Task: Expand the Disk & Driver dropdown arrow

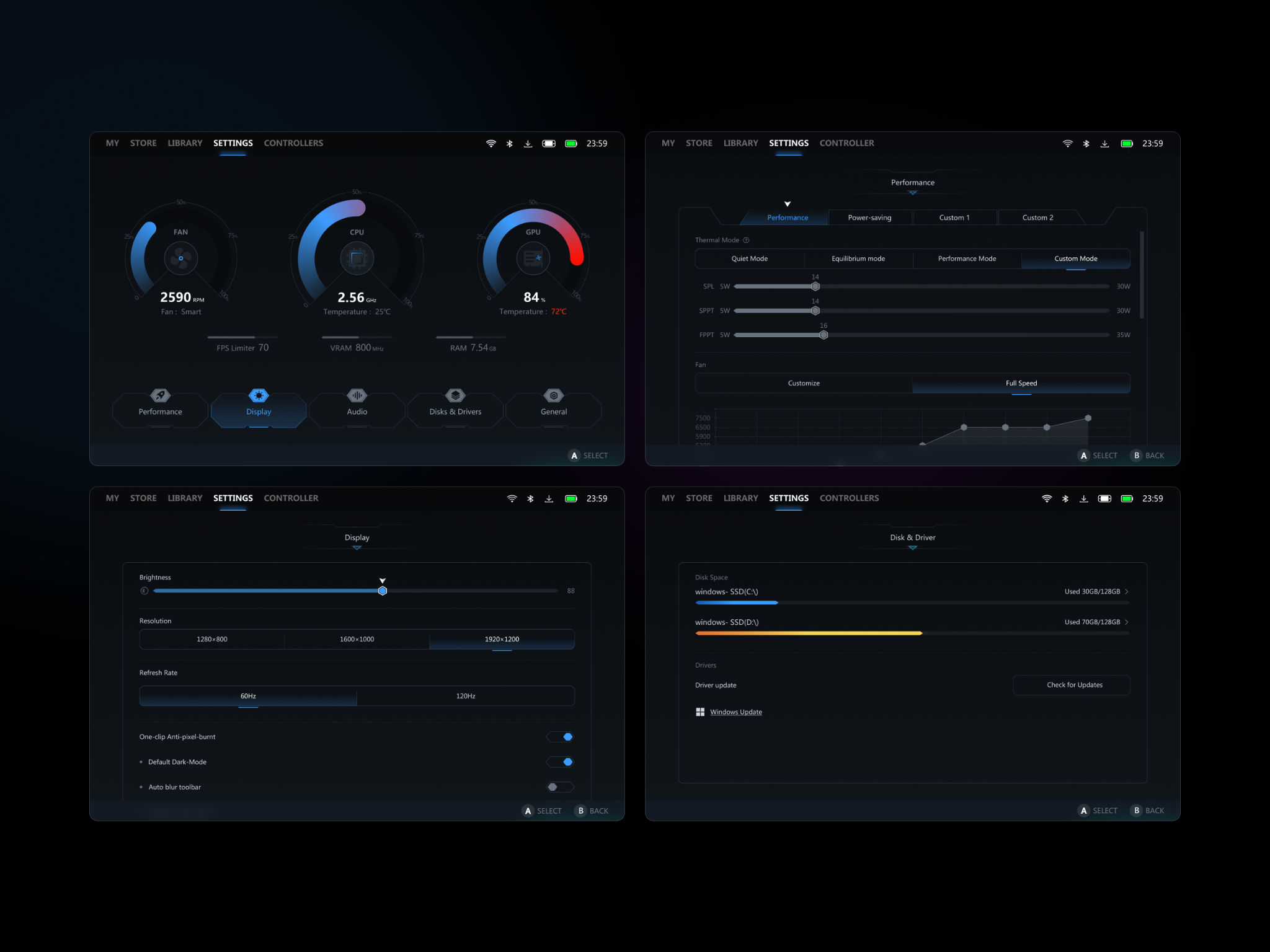Action: [x=912, y=548]
